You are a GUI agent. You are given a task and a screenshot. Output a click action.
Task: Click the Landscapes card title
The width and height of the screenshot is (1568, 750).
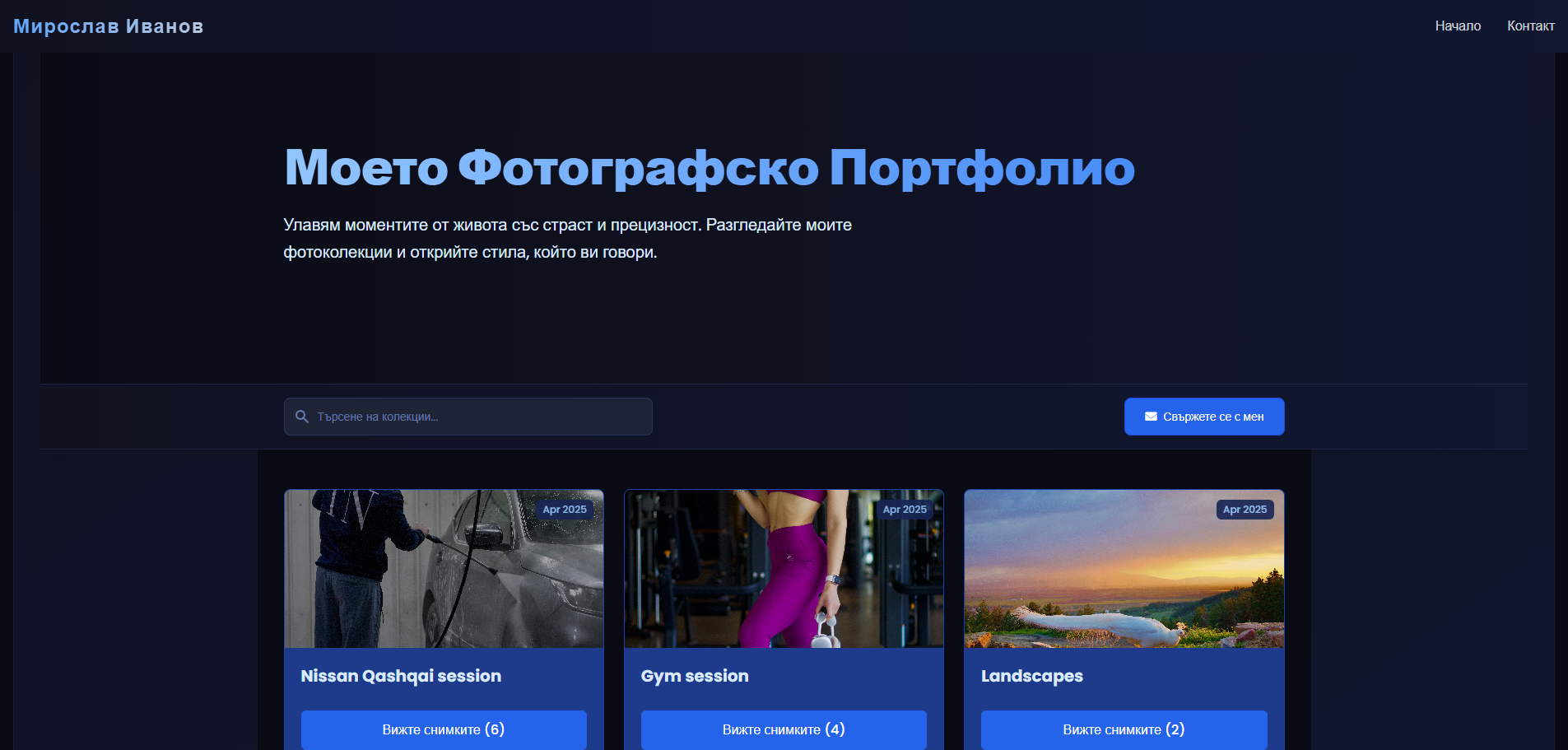(x=1032, y=676)
